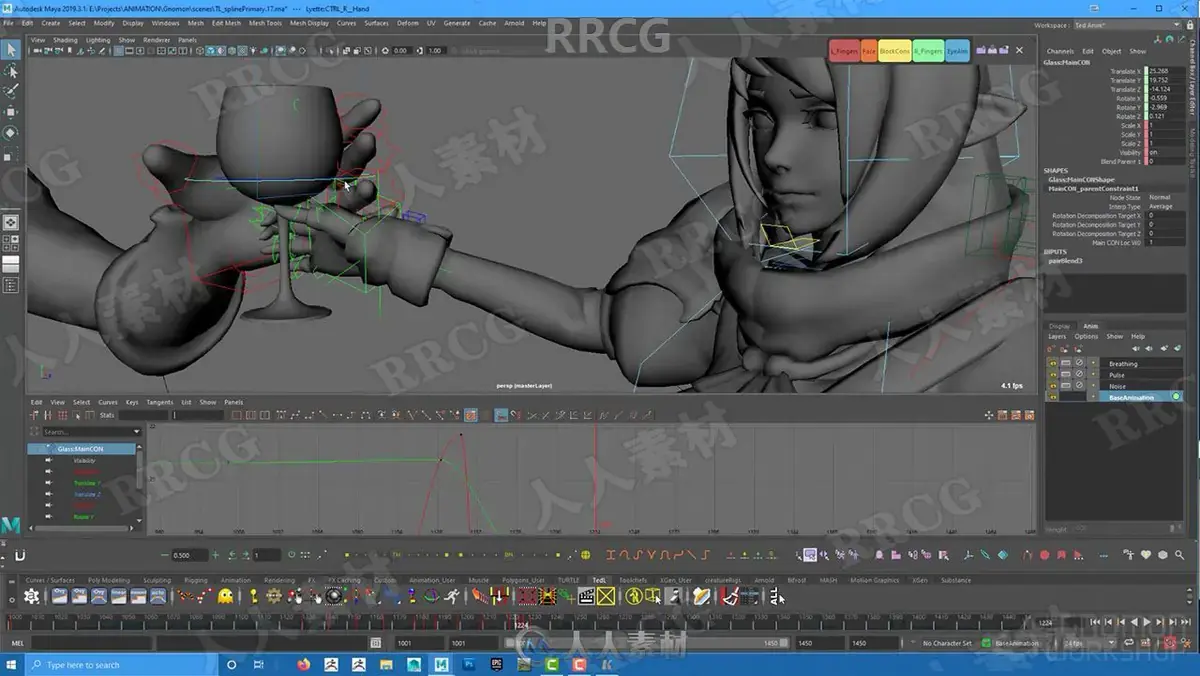This screenshot has width=1200, height=676.
Task: Click the tween plus increment icon
Action: pos(217,555)
